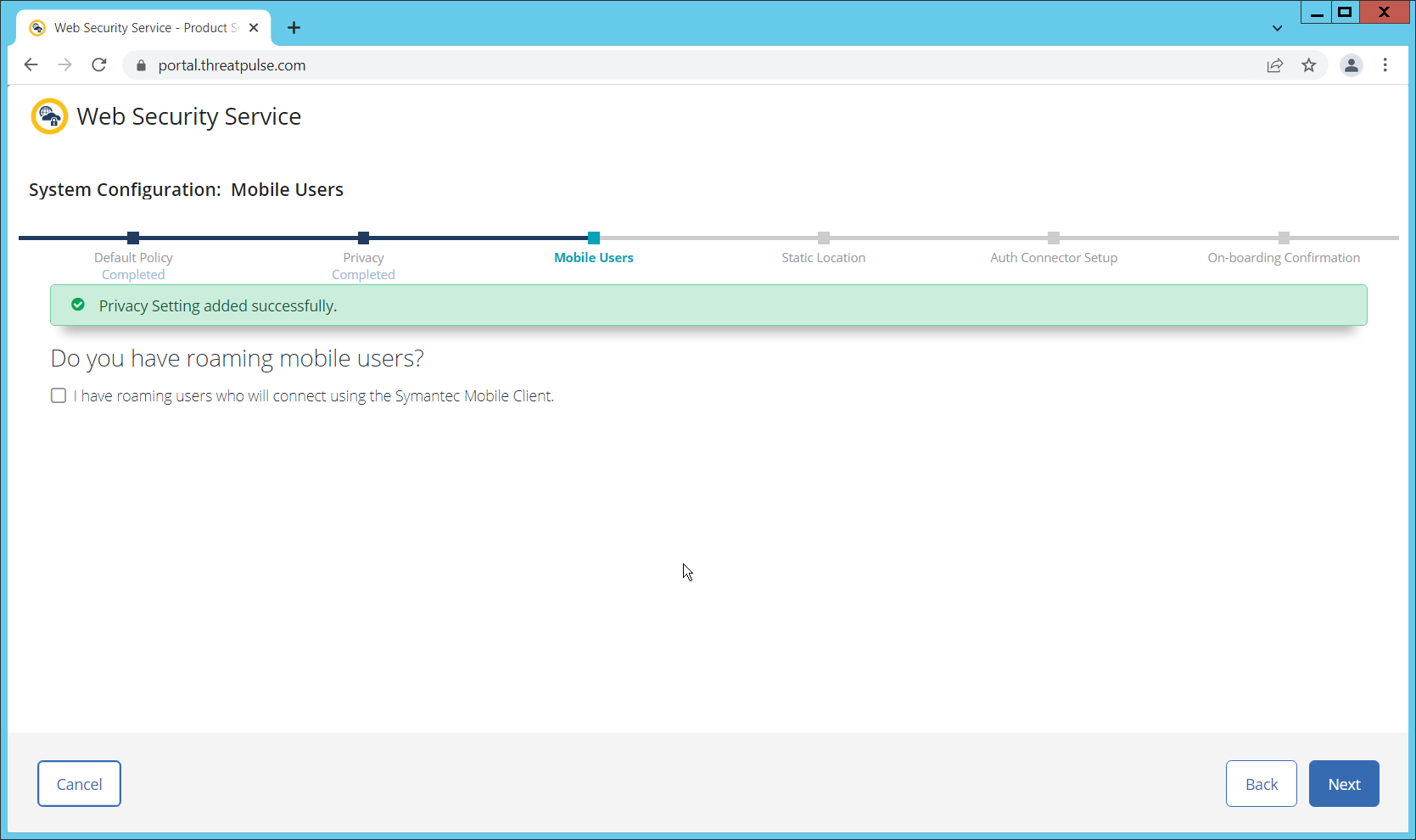Expand the tab search chevron
Screen dimensions: 1416x840
(1277, 28)
